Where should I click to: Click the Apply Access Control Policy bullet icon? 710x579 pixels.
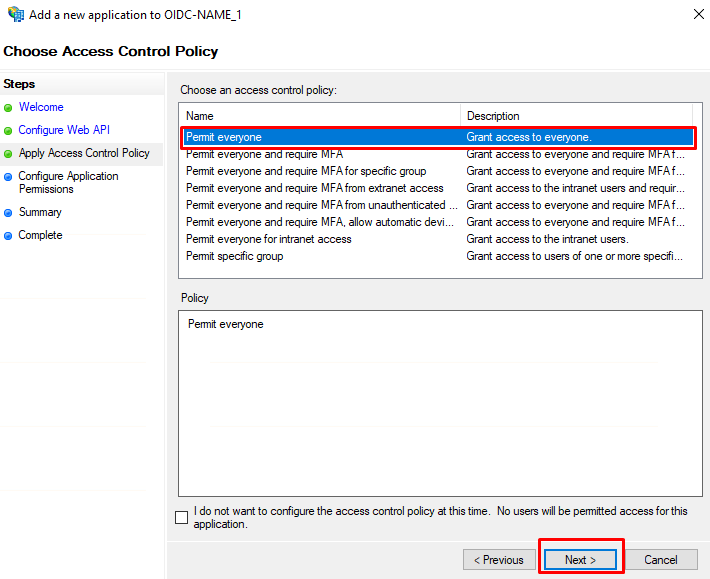[8, 154]
